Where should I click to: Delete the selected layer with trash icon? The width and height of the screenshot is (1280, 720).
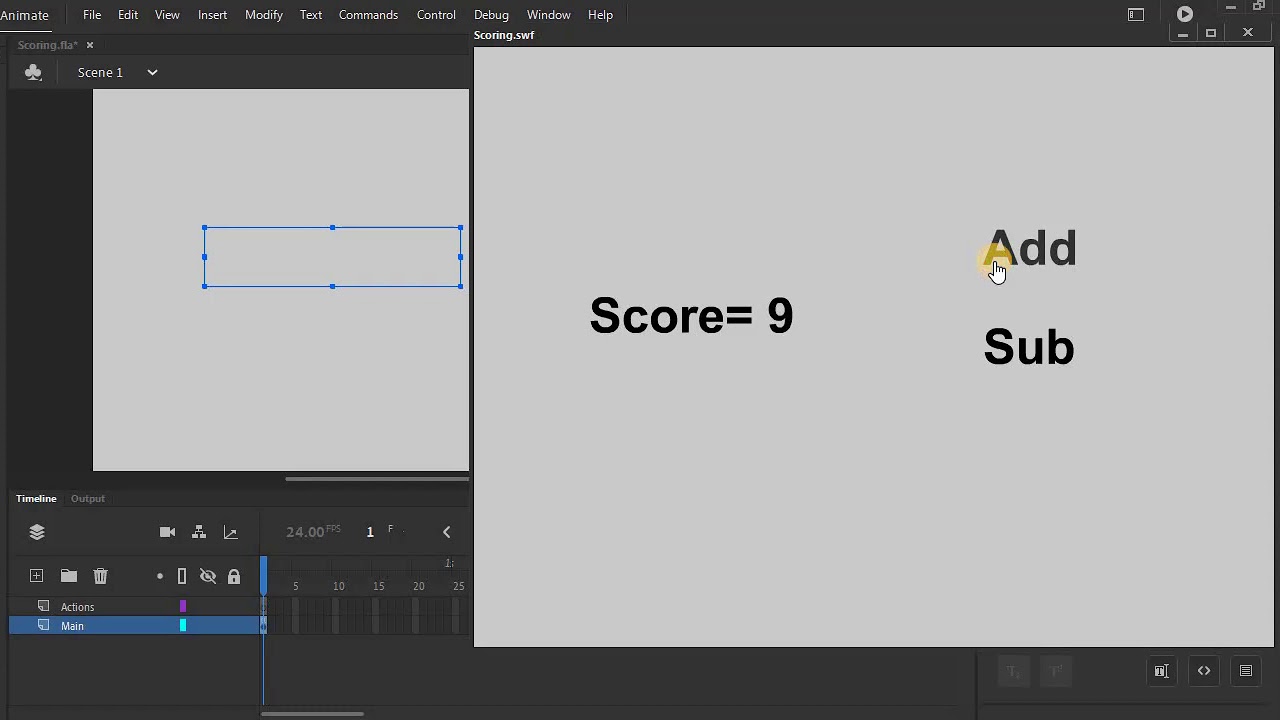(x=100, y=575)
